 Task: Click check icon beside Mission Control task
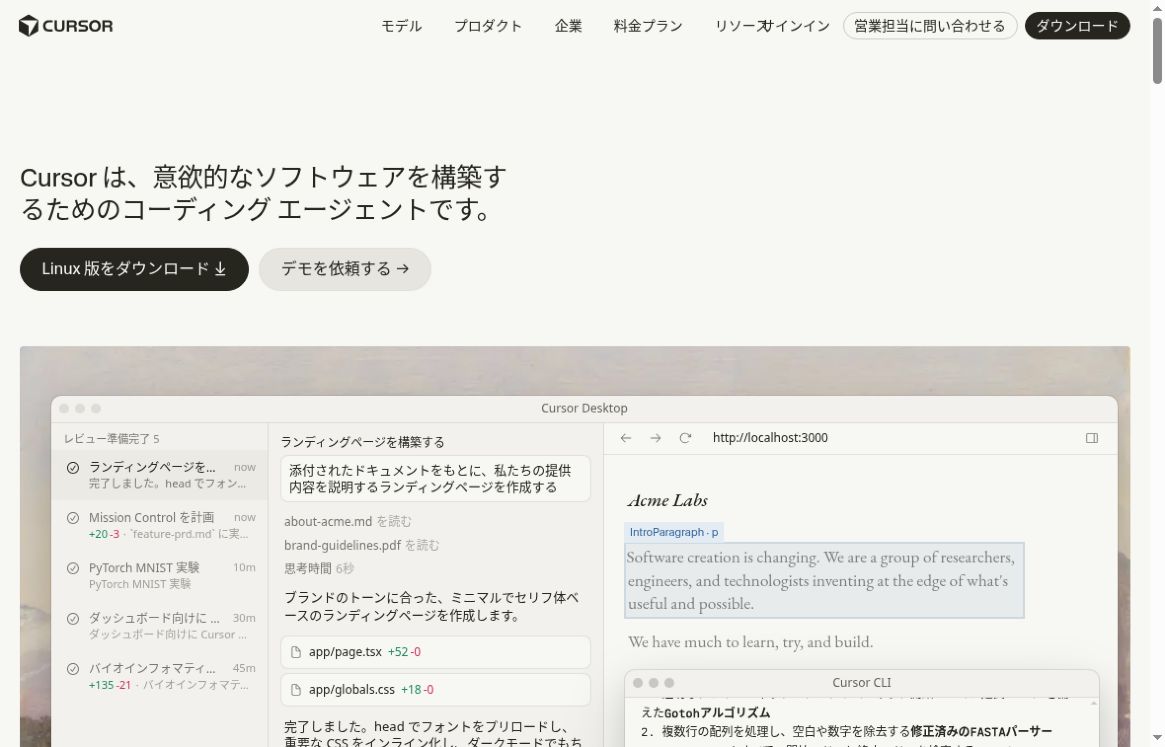click(x=73, y=518)
